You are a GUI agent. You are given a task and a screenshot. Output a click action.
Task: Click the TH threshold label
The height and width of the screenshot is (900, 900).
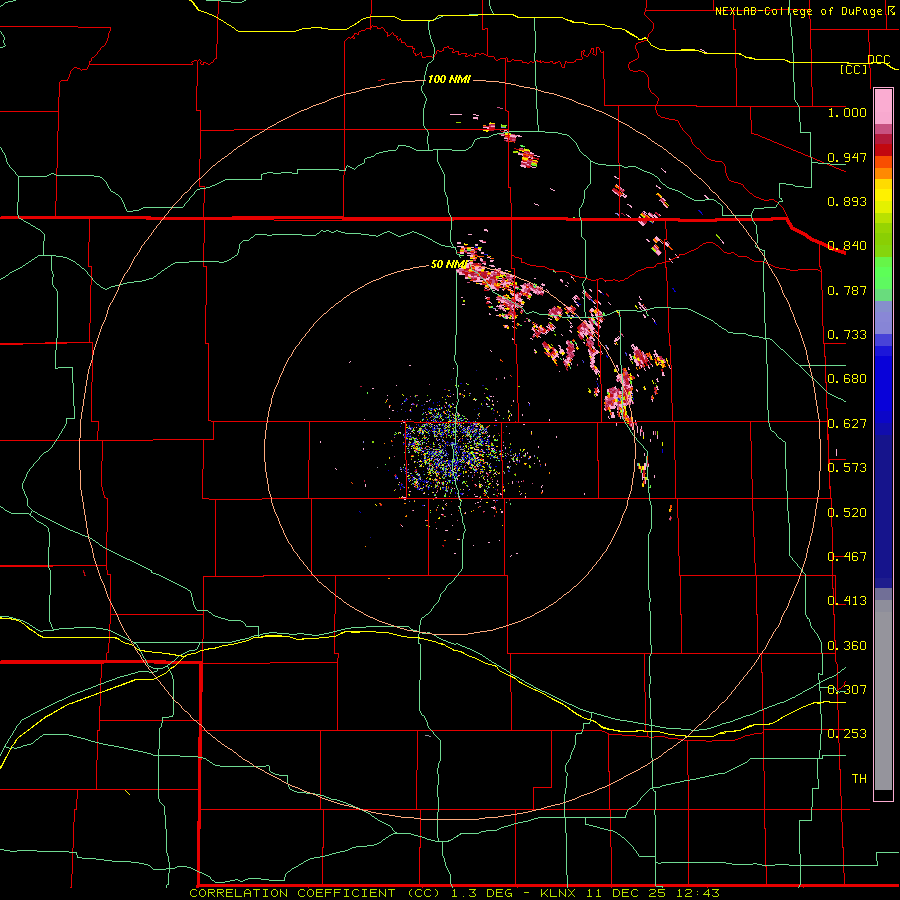point(859,779)
